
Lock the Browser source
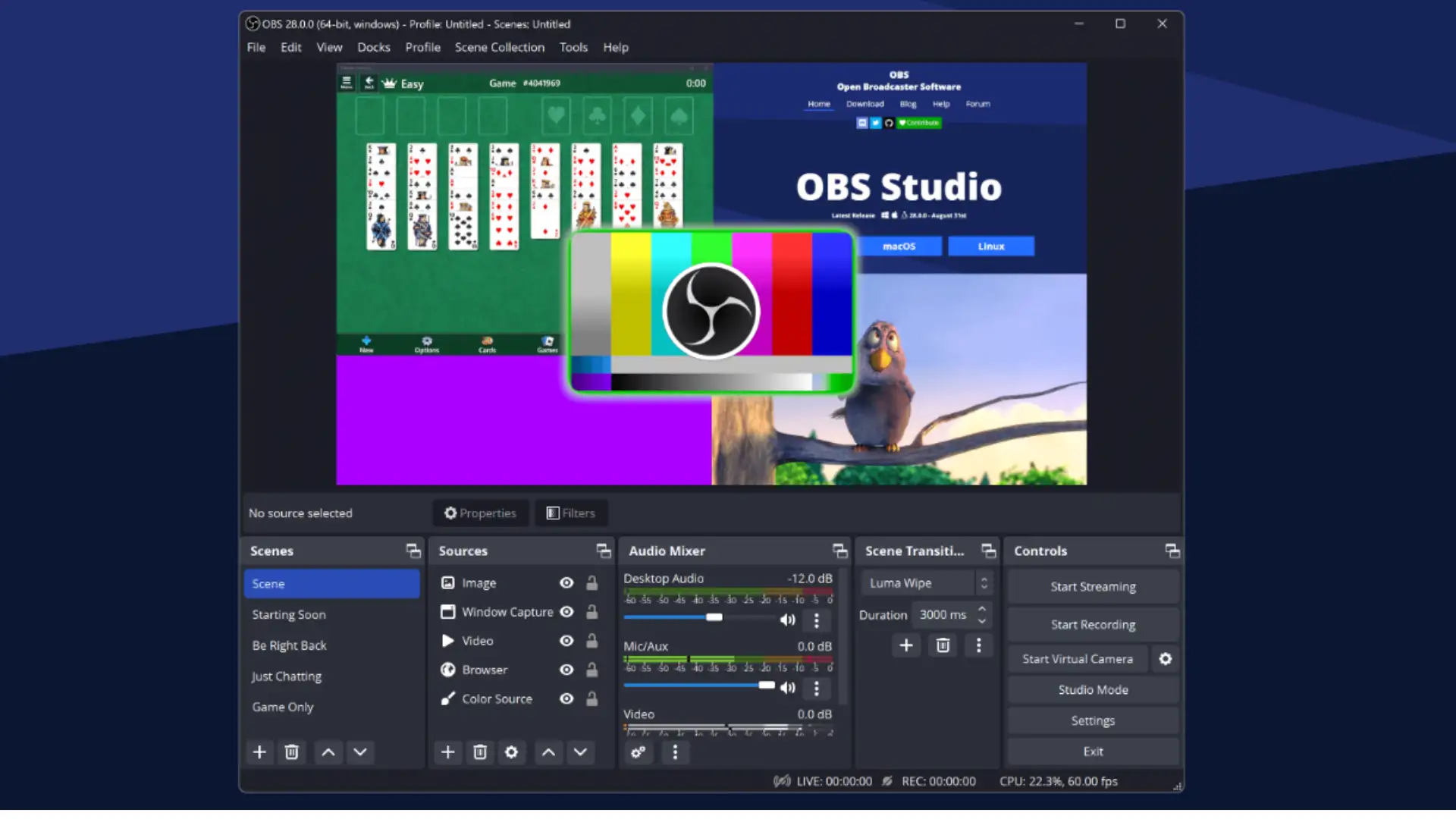coord(591,670)
